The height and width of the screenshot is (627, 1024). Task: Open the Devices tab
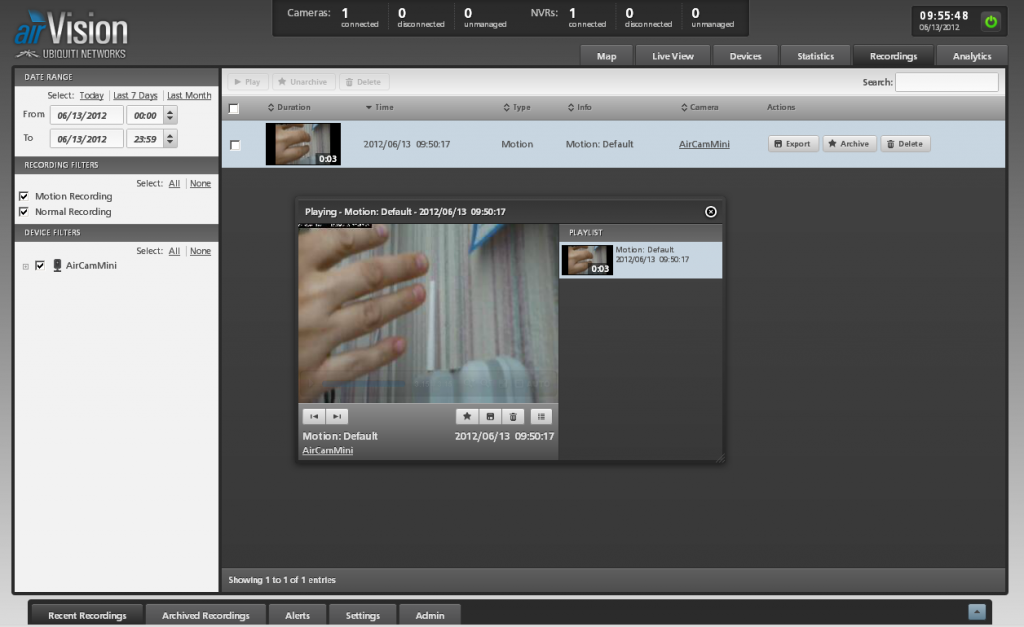[745, 56]
